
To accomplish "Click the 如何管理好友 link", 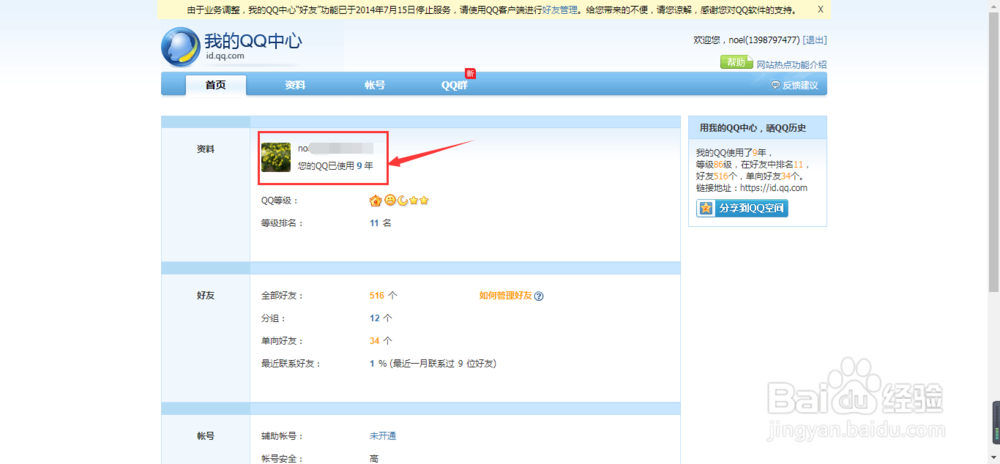I will 505,296.
